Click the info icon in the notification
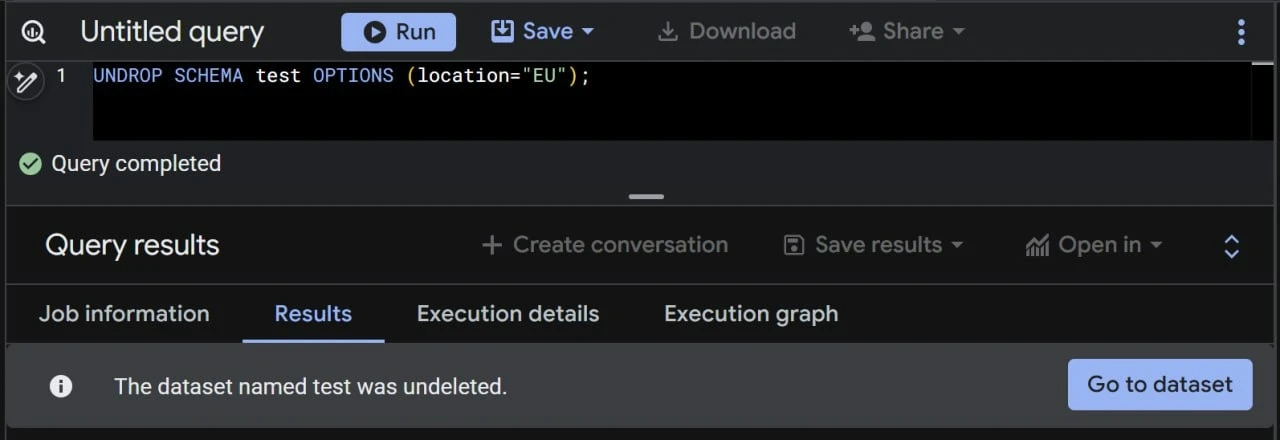 click(61, 386)
